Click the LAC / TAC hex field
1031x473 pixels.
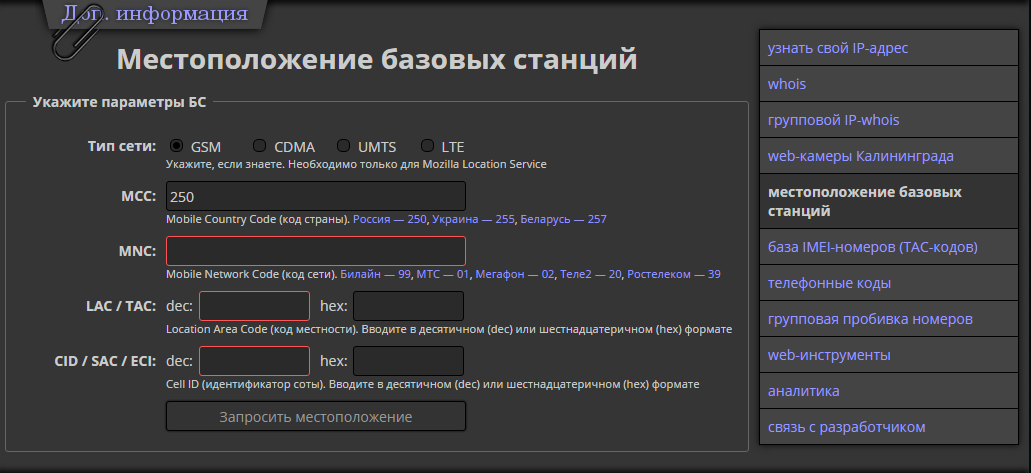click(x=409, y=306)
